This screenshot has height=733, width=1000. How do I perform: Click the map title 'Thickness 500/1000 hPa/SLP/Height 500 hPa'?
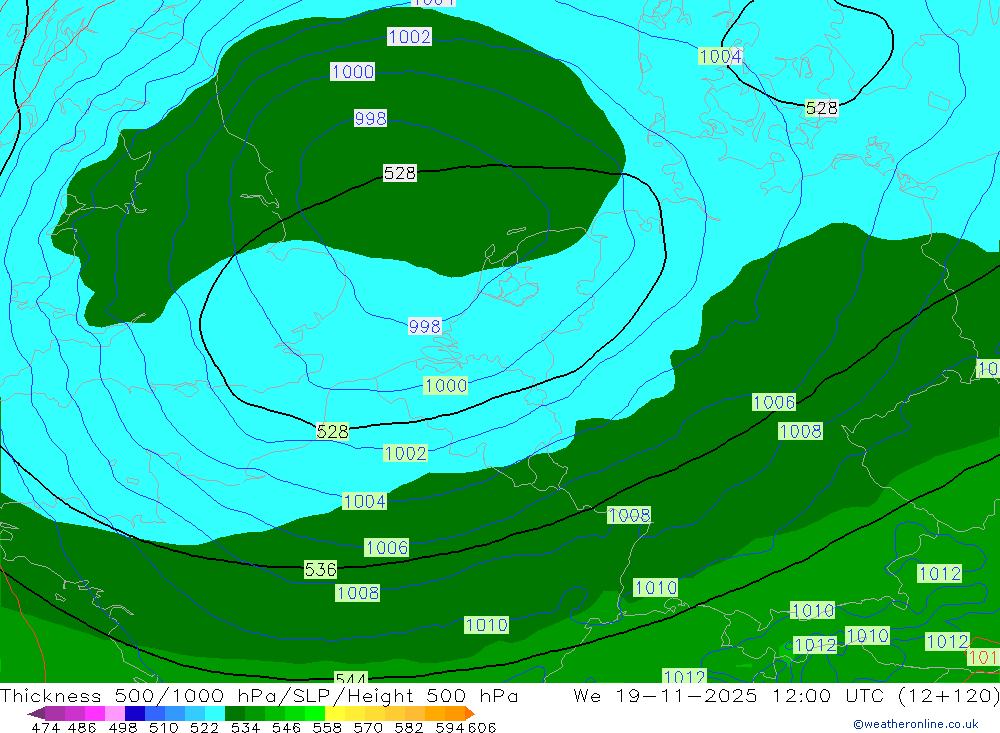tap(259, 695)
